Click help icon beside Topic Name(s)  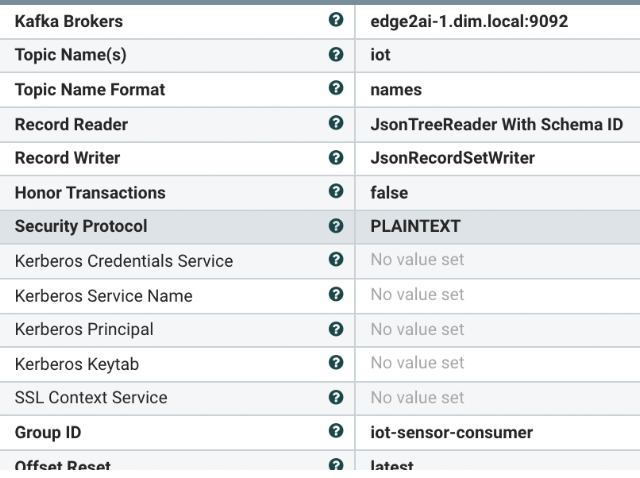click(x=336, y=54)
